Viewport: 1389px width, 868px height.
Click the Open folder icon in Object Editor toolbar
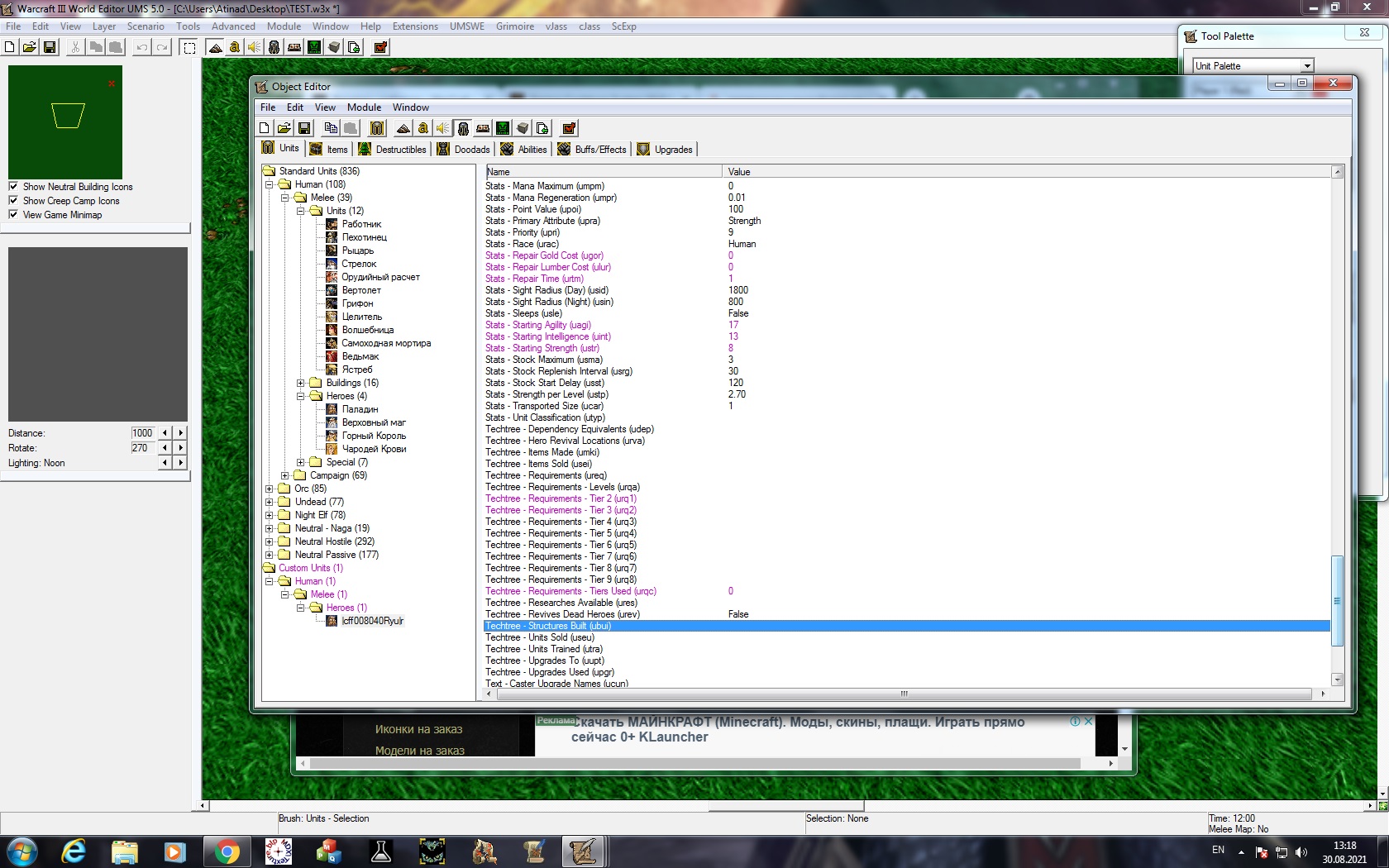point(284,128)
